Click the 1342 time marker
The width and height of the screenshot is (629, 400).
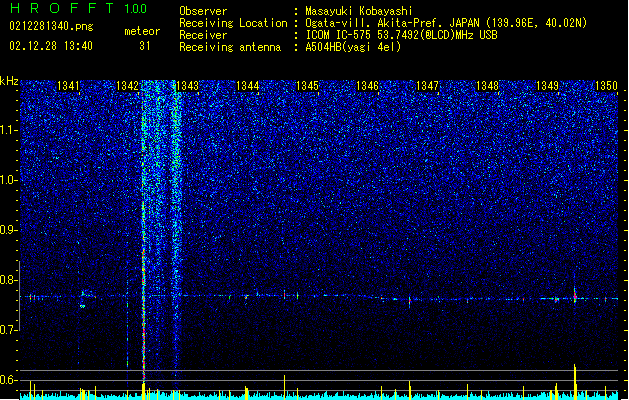click(x=128, y=85)
